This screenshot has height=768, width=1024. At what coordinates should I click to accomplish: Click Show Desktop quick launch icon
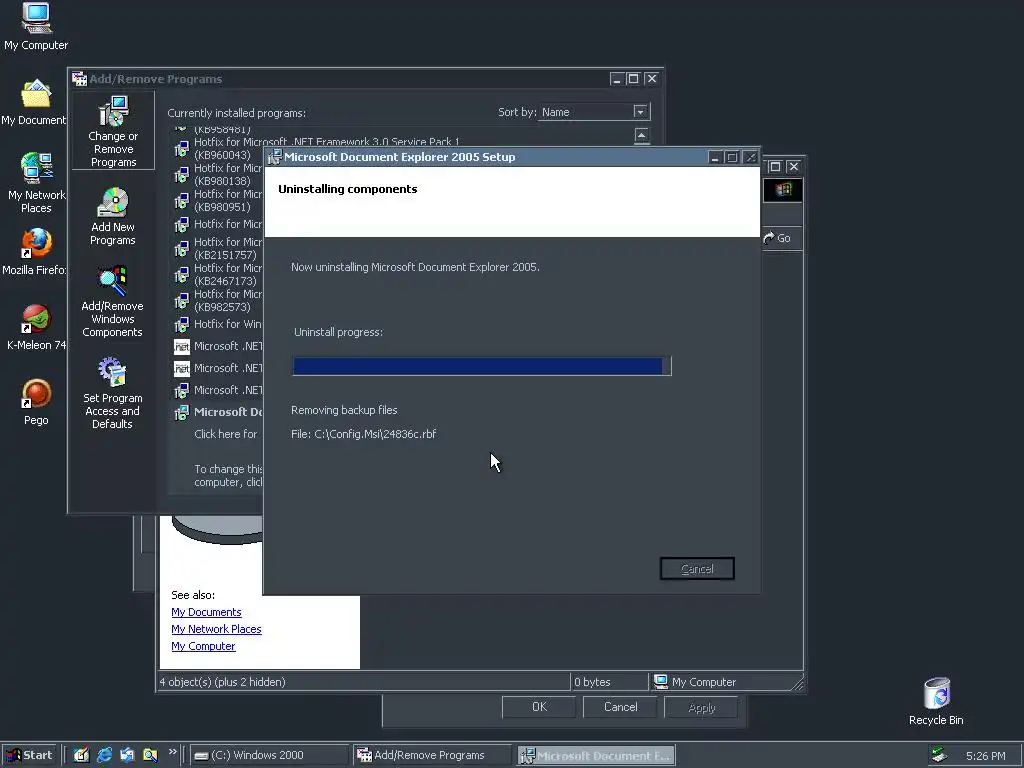81,755
